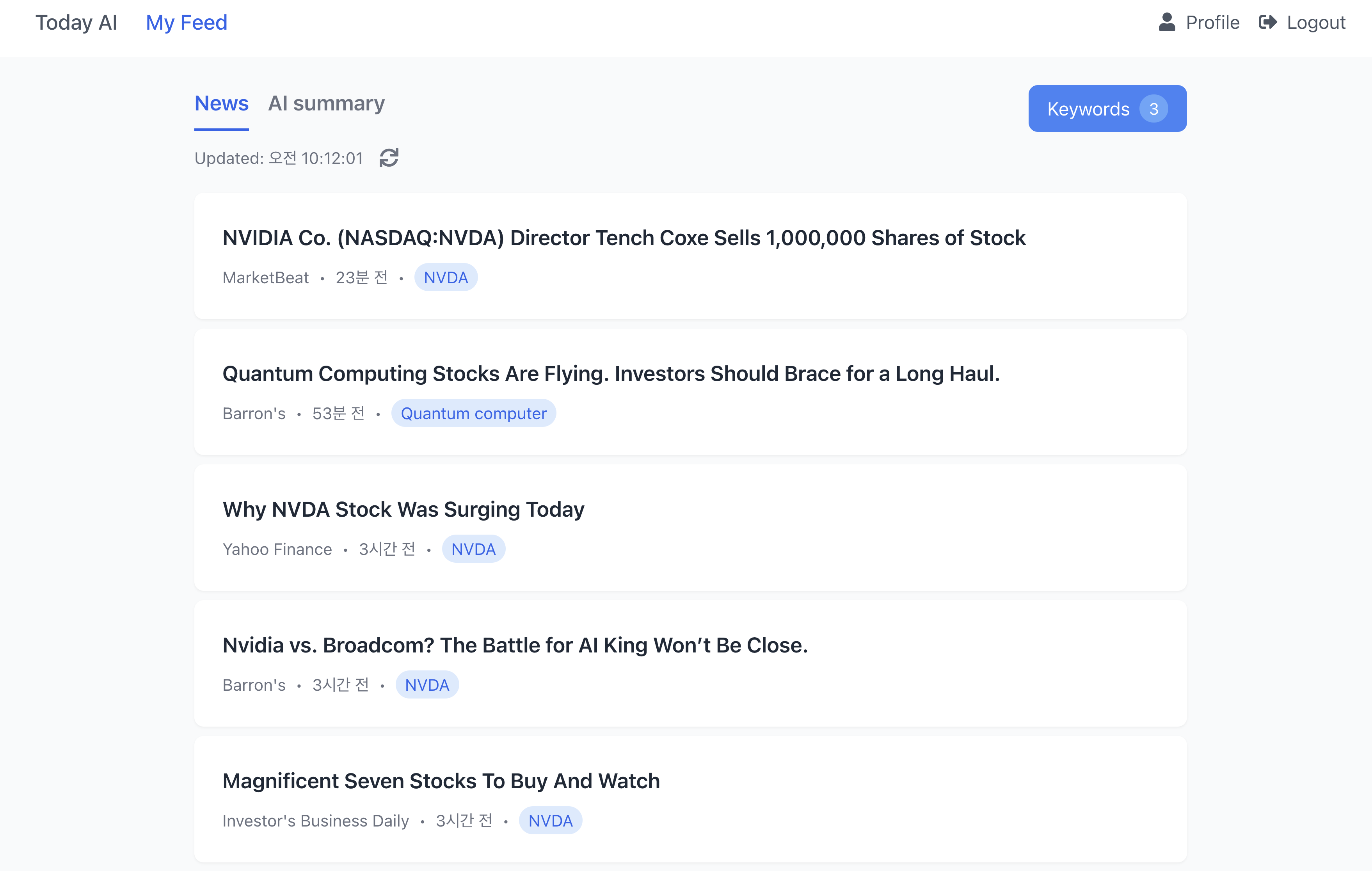The image size is (1372, 871).
Task: Click the Today AI brand link
Action: 76,23
